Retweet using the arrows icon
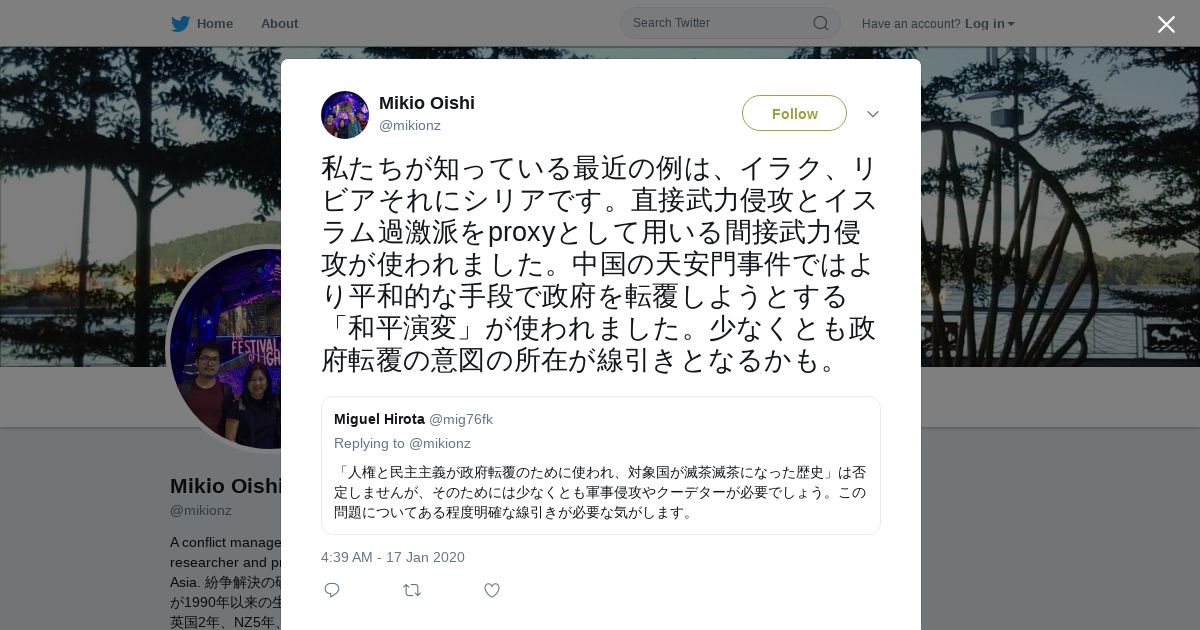1200x630 pixels. click(x=412, y=590)
